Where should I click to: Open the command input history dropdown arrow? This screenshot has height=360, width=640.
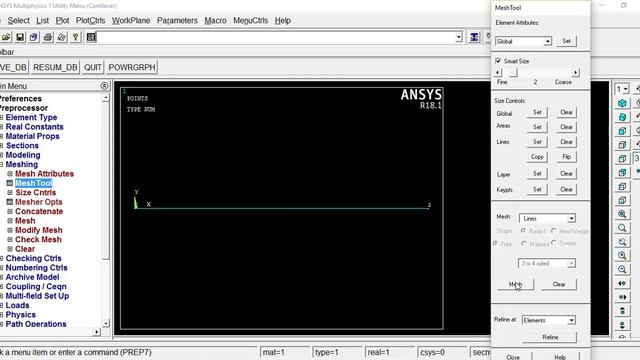(459, 38)
